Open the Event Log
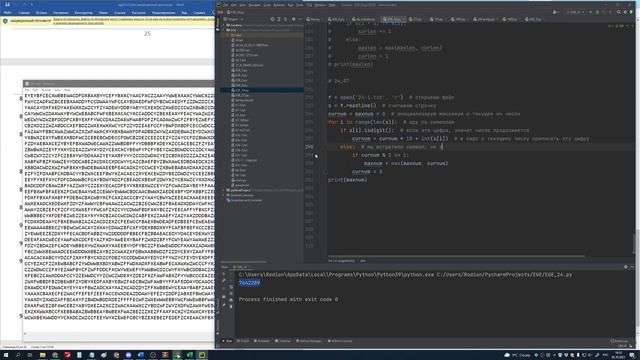This screenshot has height=360, width=640. click(620, 341)
